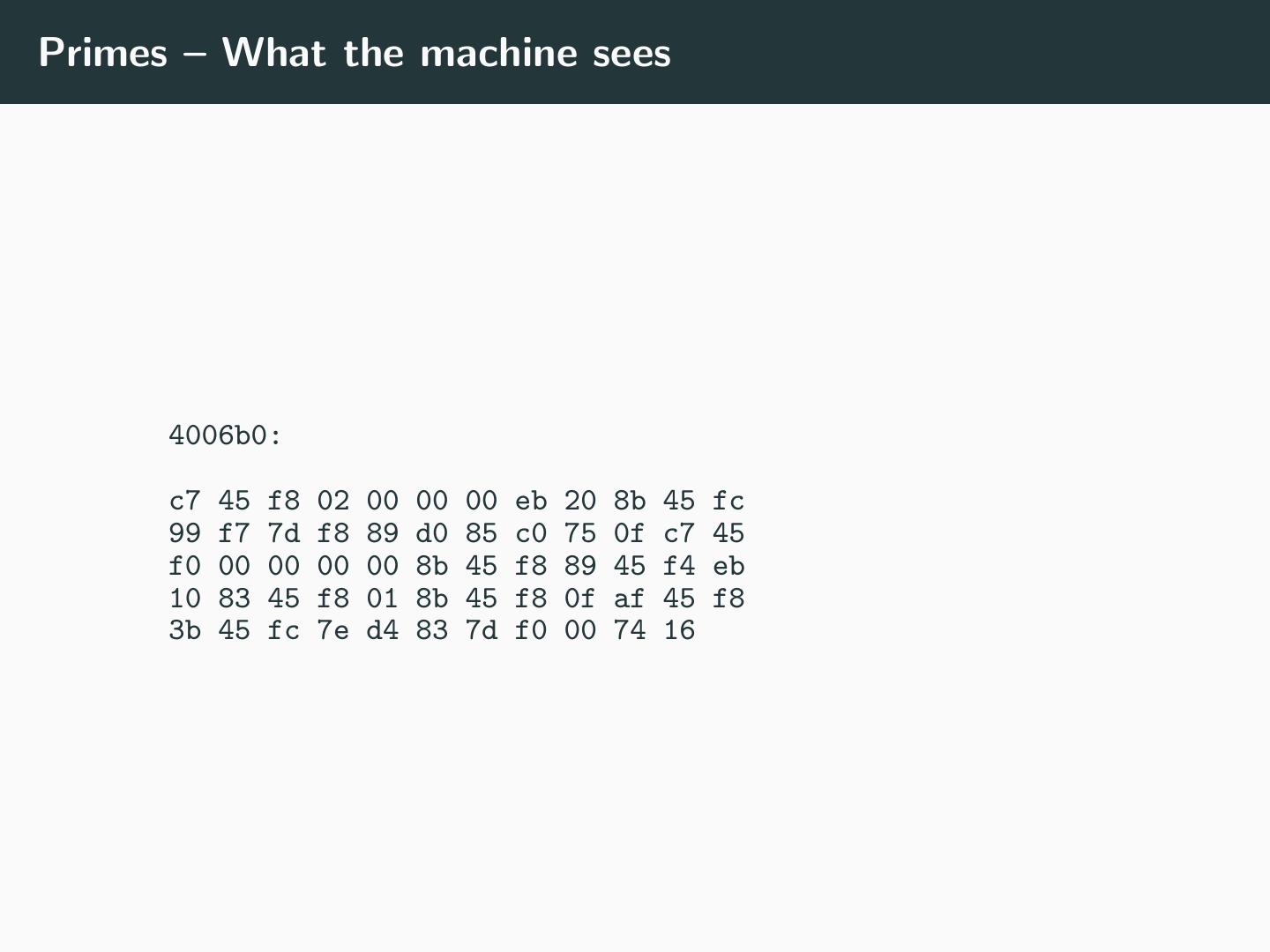This screenshot has height=952, width=1270.
Task: Select hex byte 02 in first row
Action: 333,501
